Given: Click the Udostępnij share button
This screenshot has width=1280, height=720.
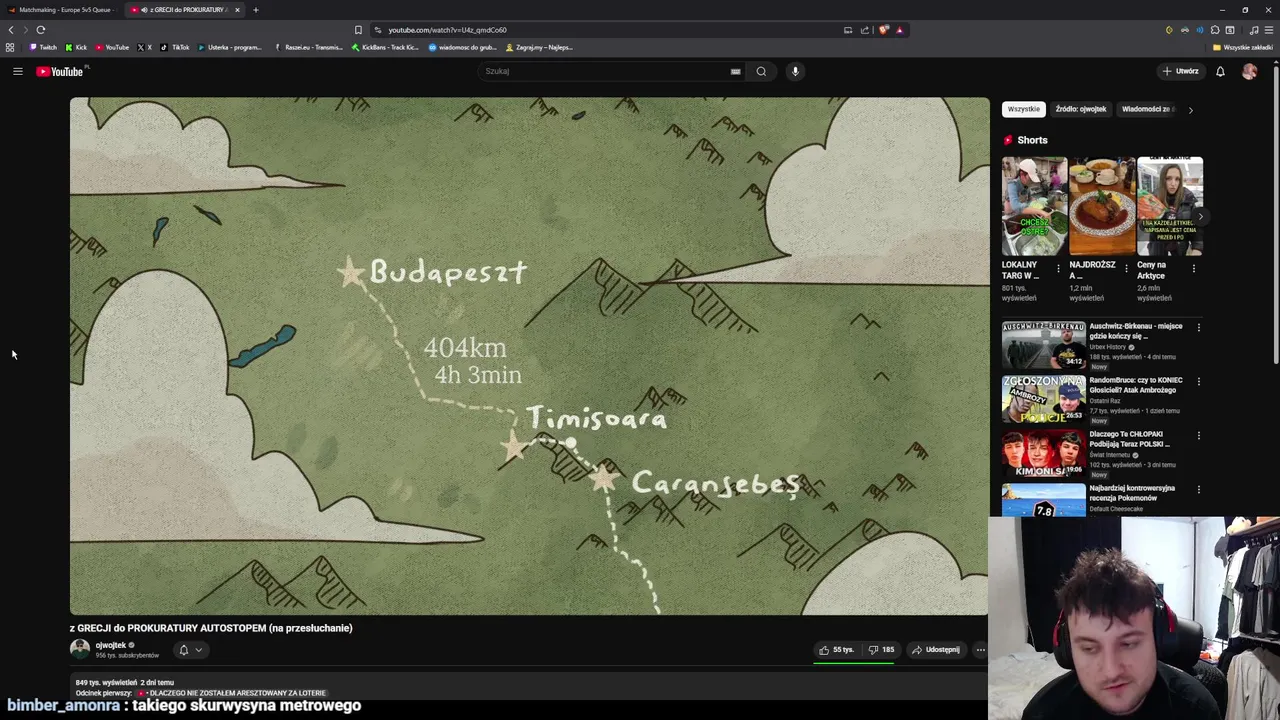Looking at the screenshot, I should (936, 650).
